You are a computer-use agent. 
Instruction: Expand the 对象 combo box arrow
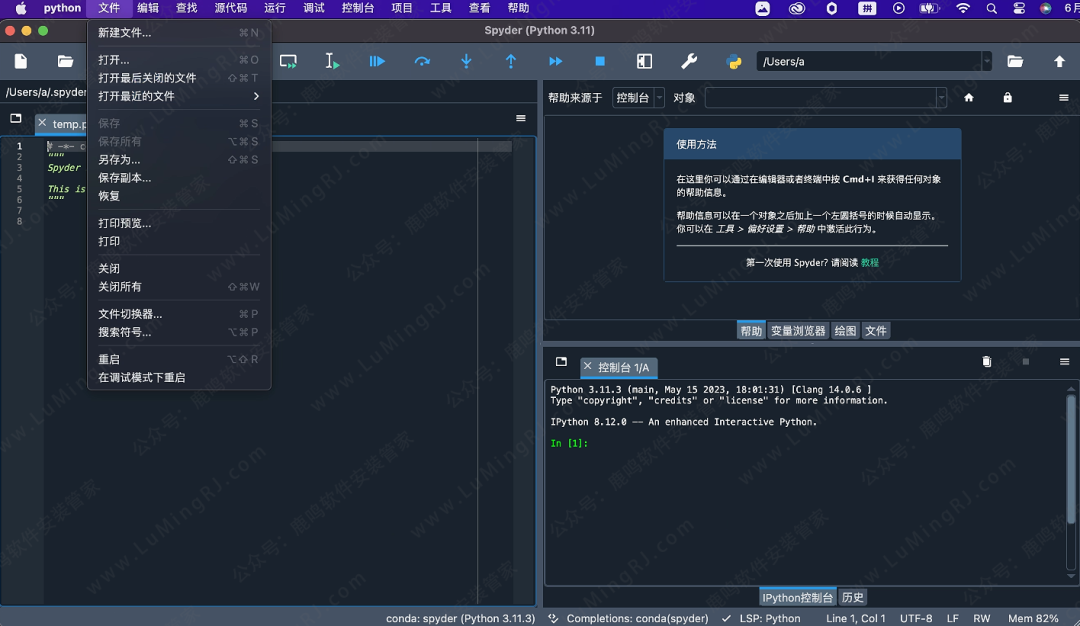click(941, 98)
